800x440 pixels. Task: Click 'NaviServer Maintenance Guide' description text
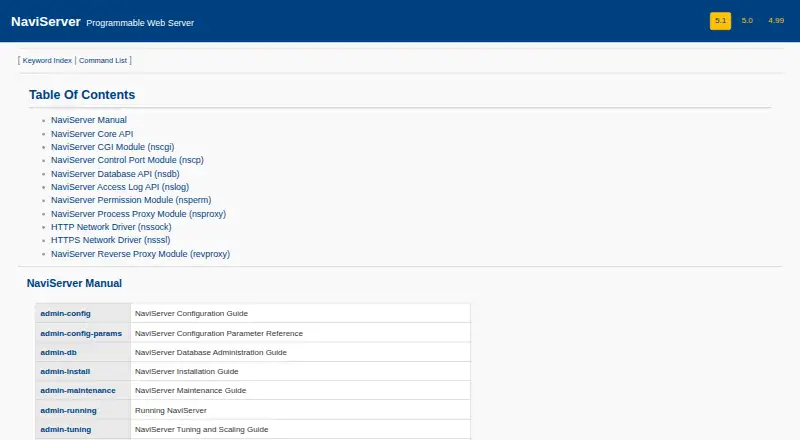click(190, 390)
